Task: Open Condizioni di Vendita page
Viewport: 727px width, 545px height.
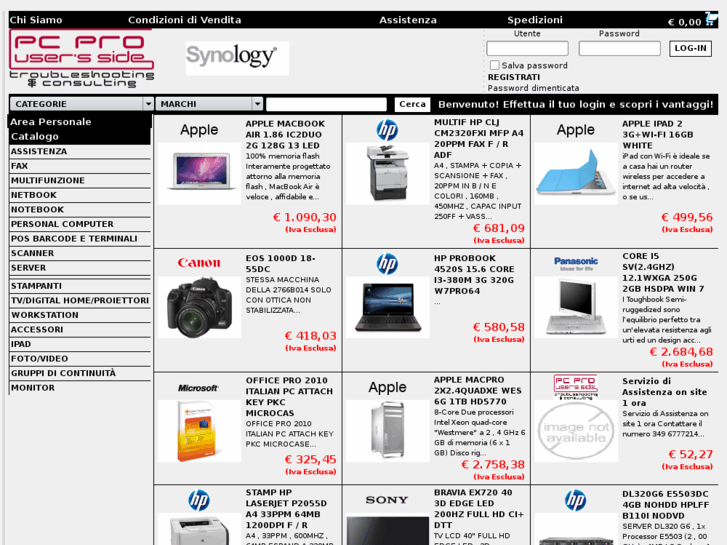Action: point(185,20)
